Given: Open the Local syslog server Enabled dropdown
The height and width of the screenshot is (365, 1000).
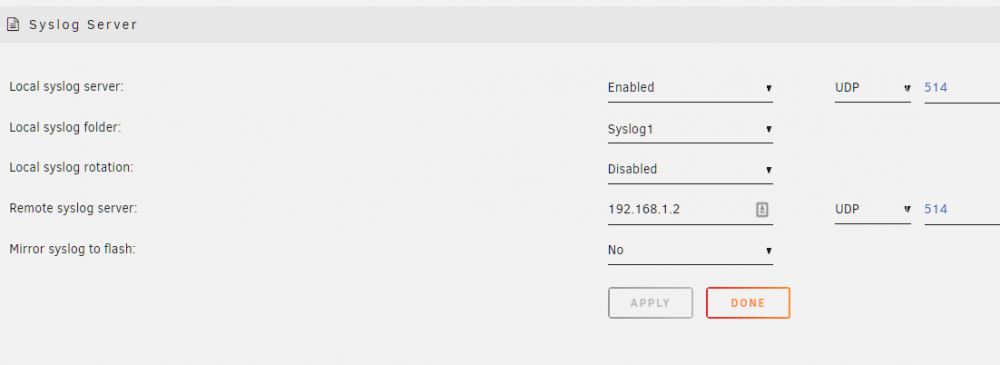Looking at the screenshot, I should click(x=690, y=88).
